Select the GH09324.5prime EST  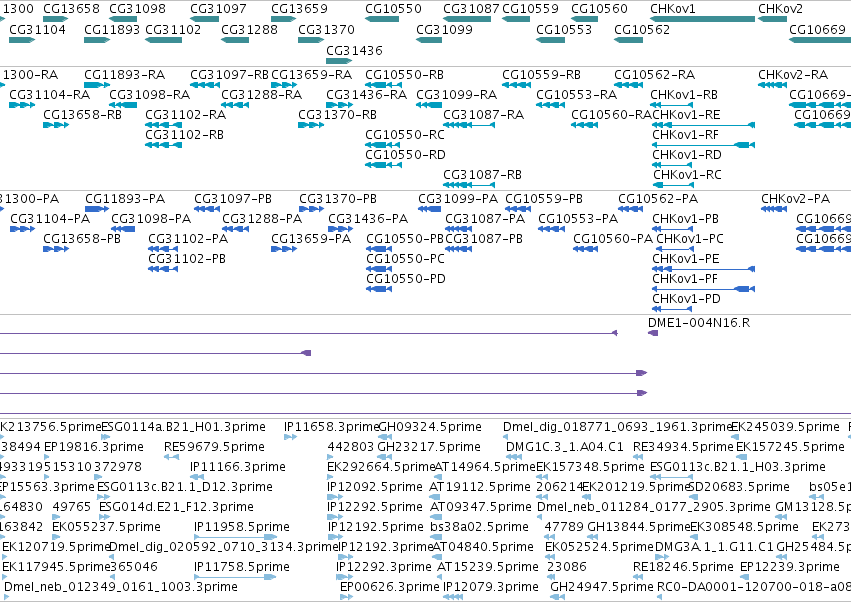click(x=385, y=437)
